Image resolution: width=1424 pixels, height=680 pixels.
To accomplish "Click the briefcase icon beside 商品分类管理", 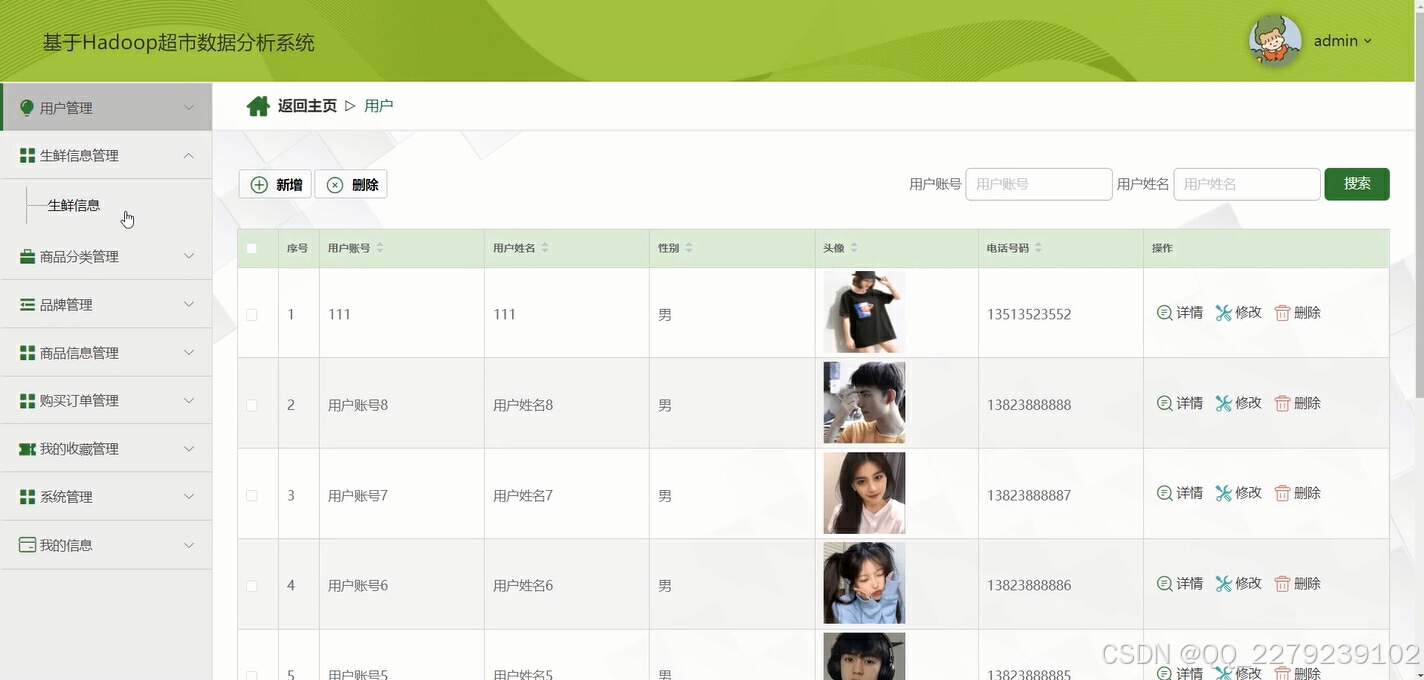I will pos(27,257).
